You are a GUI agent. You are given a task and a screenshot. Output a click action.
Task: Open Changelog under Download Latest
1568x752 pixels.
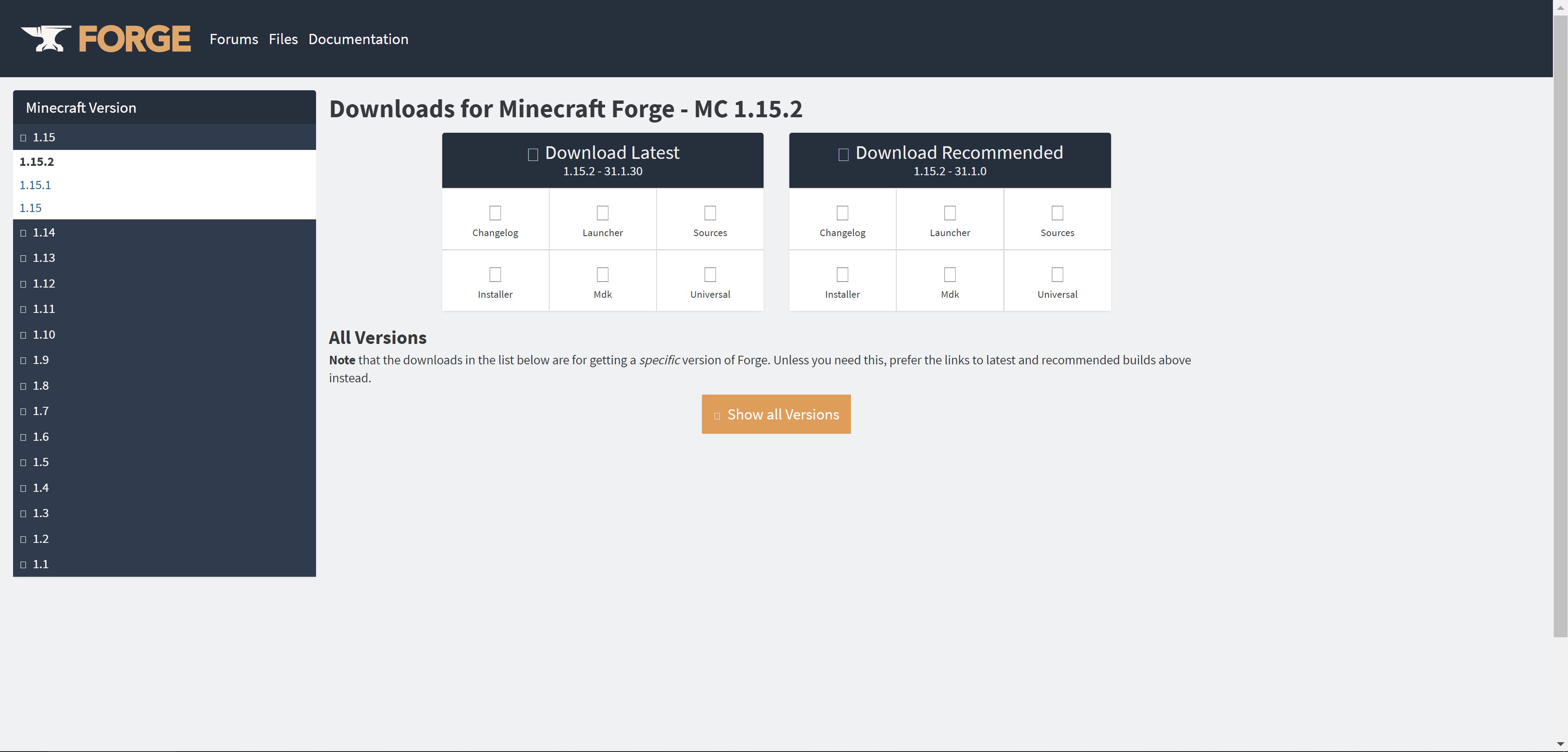pos(495,219)
